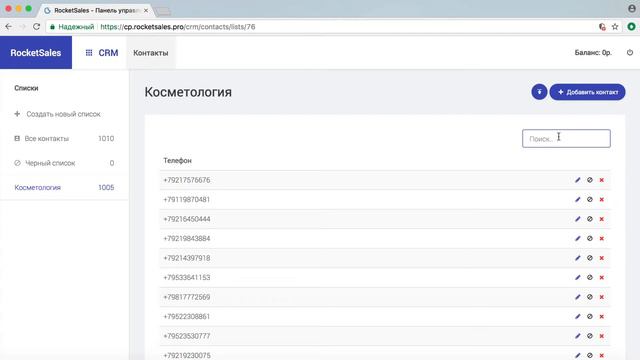
Task: Focus the Поиск search field
Action: [567, 138]
